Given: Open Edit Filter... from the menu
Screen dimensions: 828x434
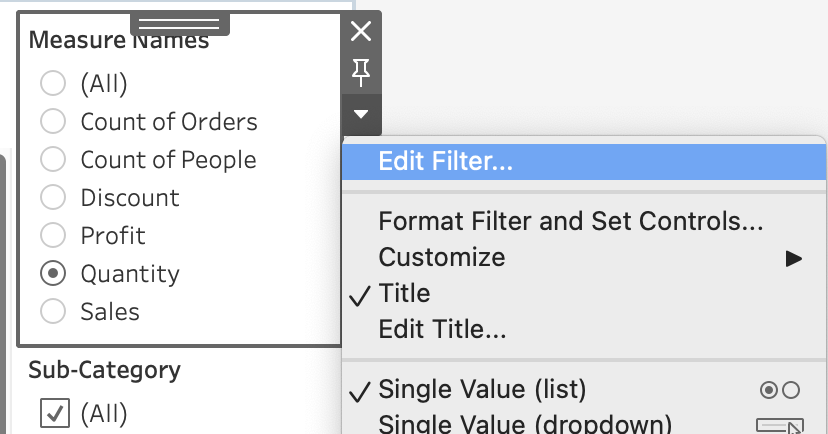Looking at the screenshot, I should tap(446, 163).
